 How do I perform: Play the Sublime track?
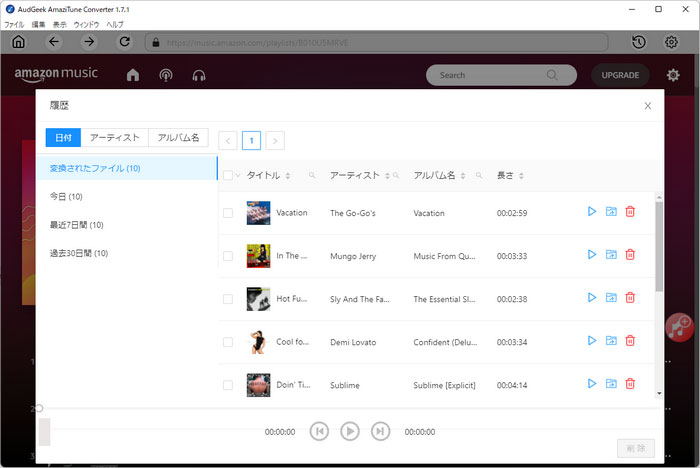coord(592,384)
